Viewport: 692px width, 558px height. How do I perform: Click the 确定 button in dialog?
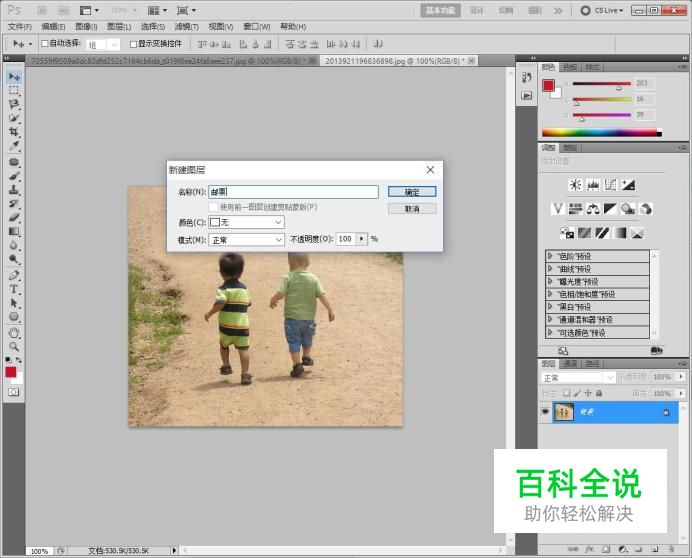click(x=411, y=191)
